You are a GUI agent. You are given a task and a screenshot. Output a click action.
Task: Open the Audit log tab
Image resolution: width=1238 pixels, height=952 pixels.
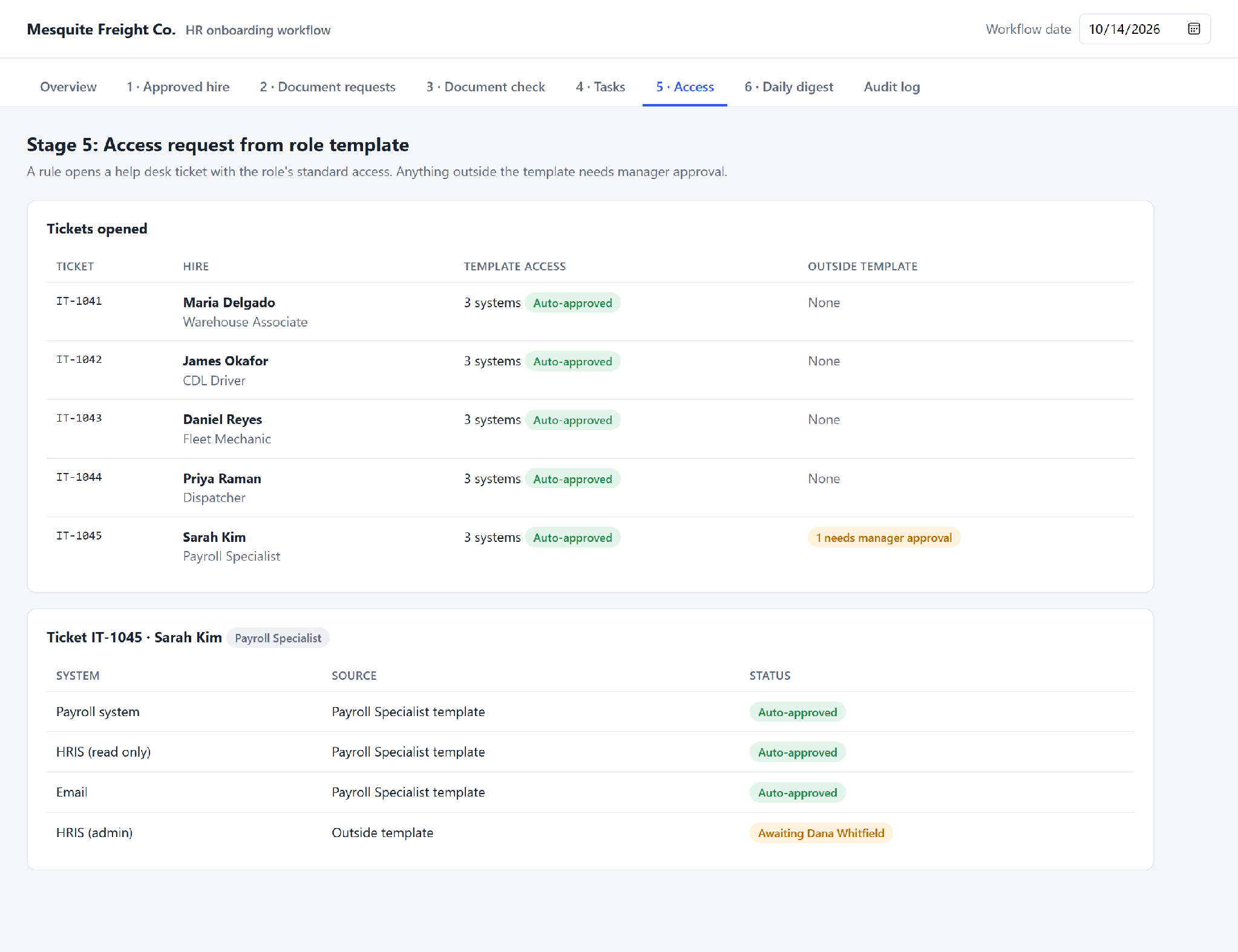(x=892, y=87)
